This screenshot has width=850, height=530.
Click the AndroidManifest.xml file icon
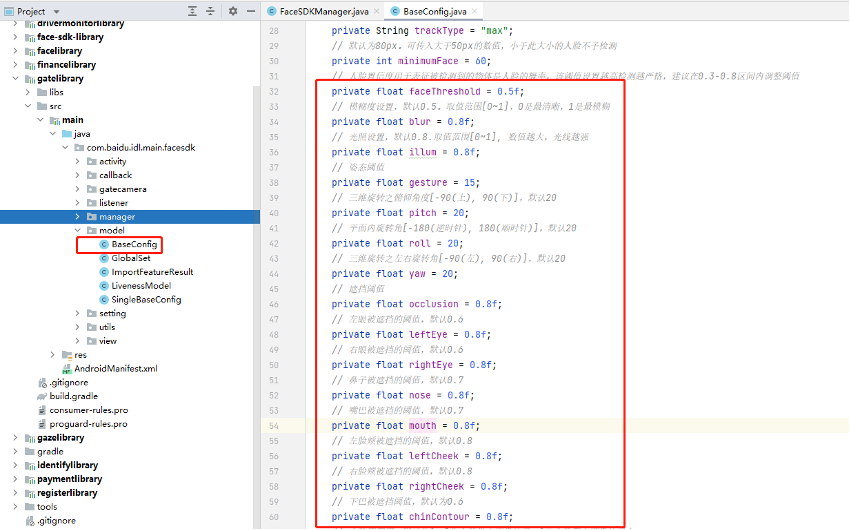[x=67, y=369]
